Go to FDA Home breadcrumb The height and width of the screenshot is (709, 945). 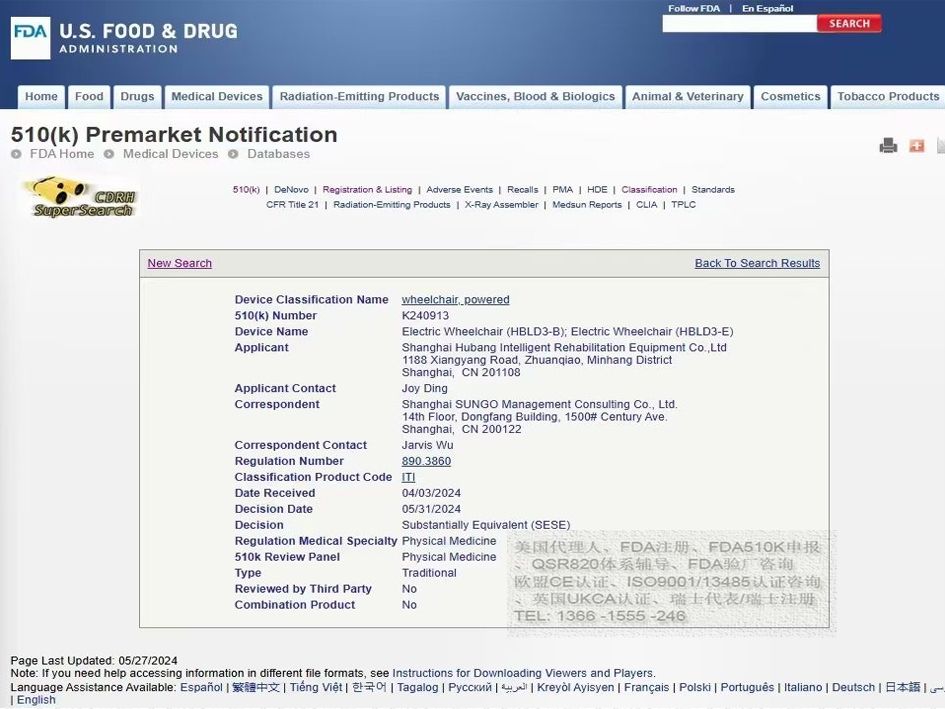click(61, 154)
